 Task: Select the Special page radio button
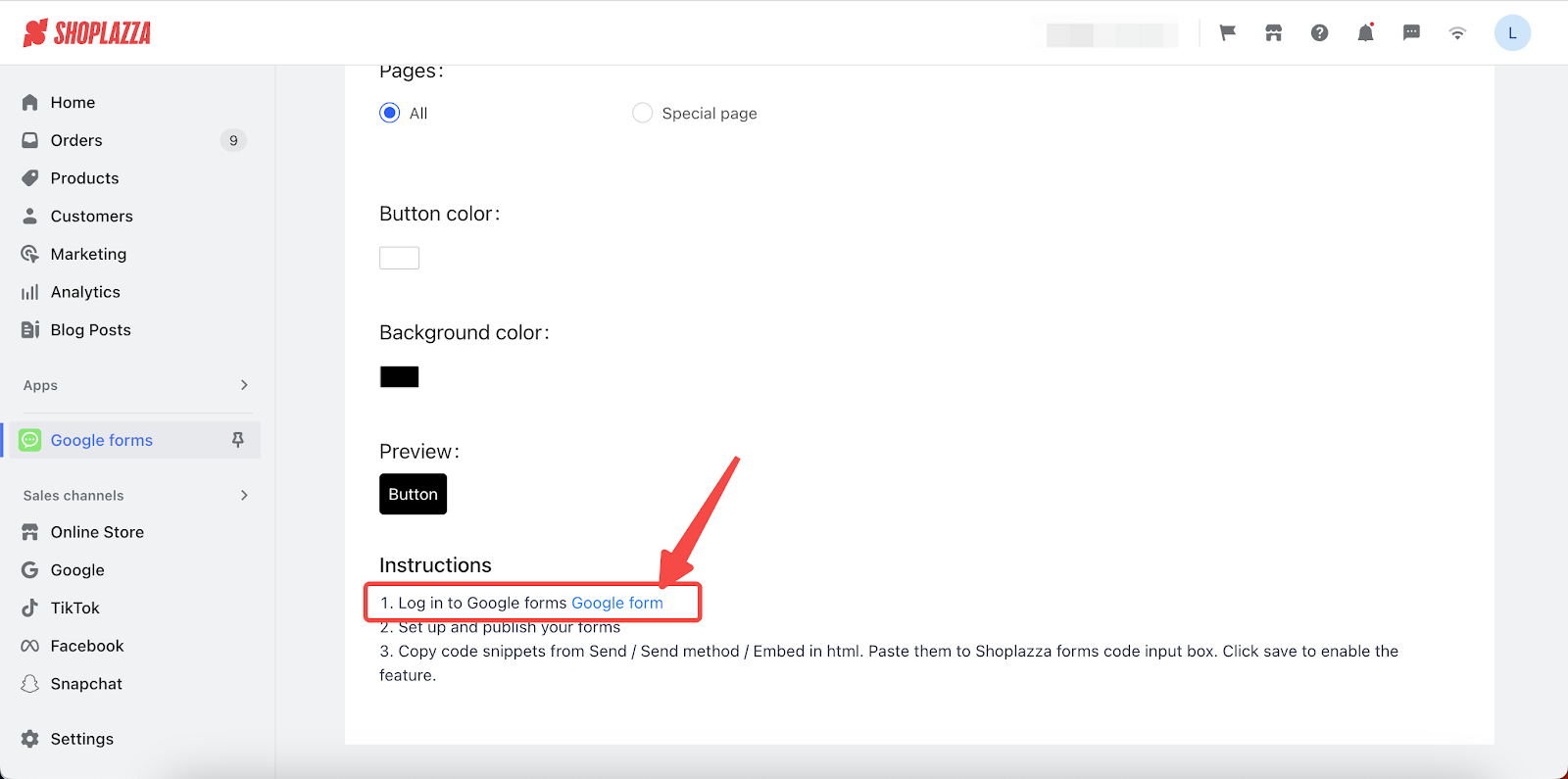tap(642, 113)
